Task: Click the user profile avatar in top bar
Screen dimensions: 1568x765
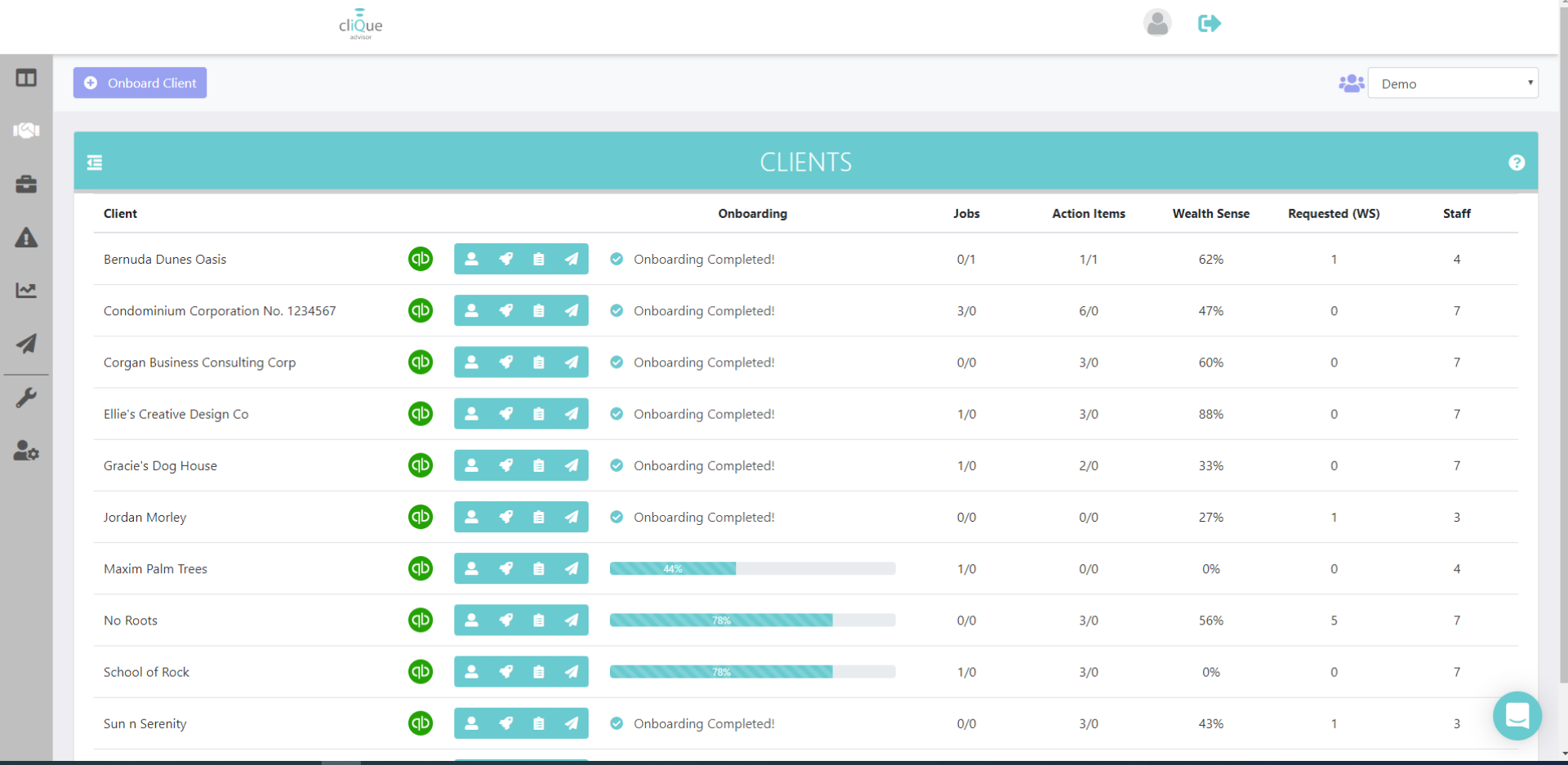Action: (x=1157, y=23)
